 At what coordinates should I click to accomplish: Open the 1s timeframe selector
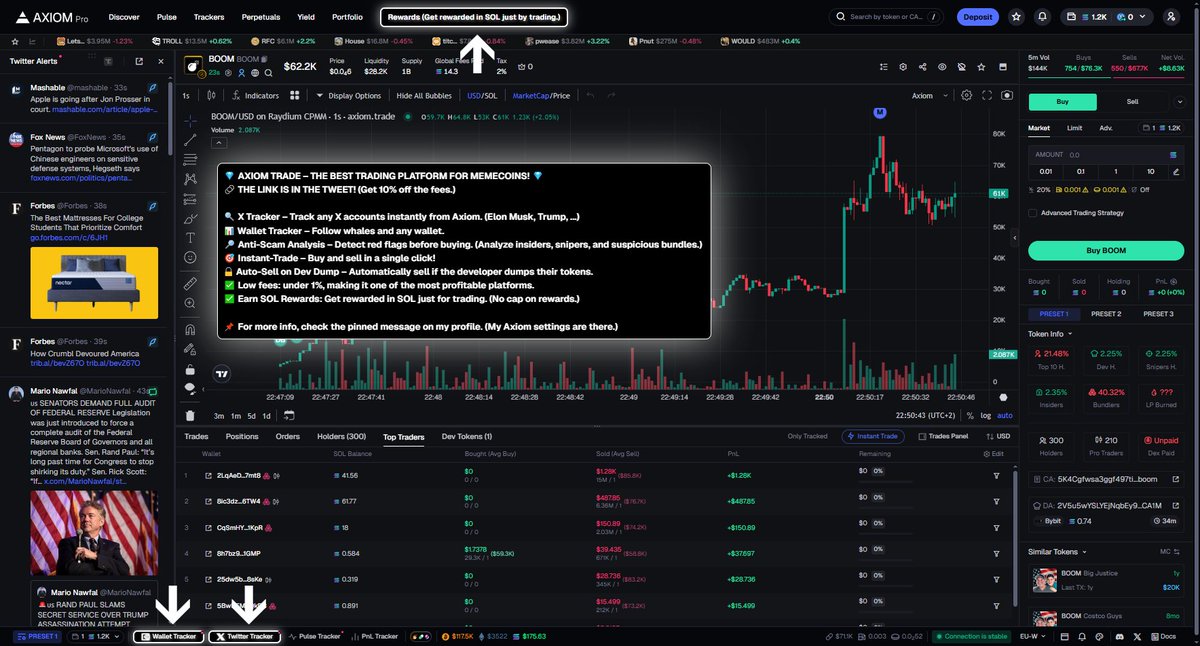(186, 96)
